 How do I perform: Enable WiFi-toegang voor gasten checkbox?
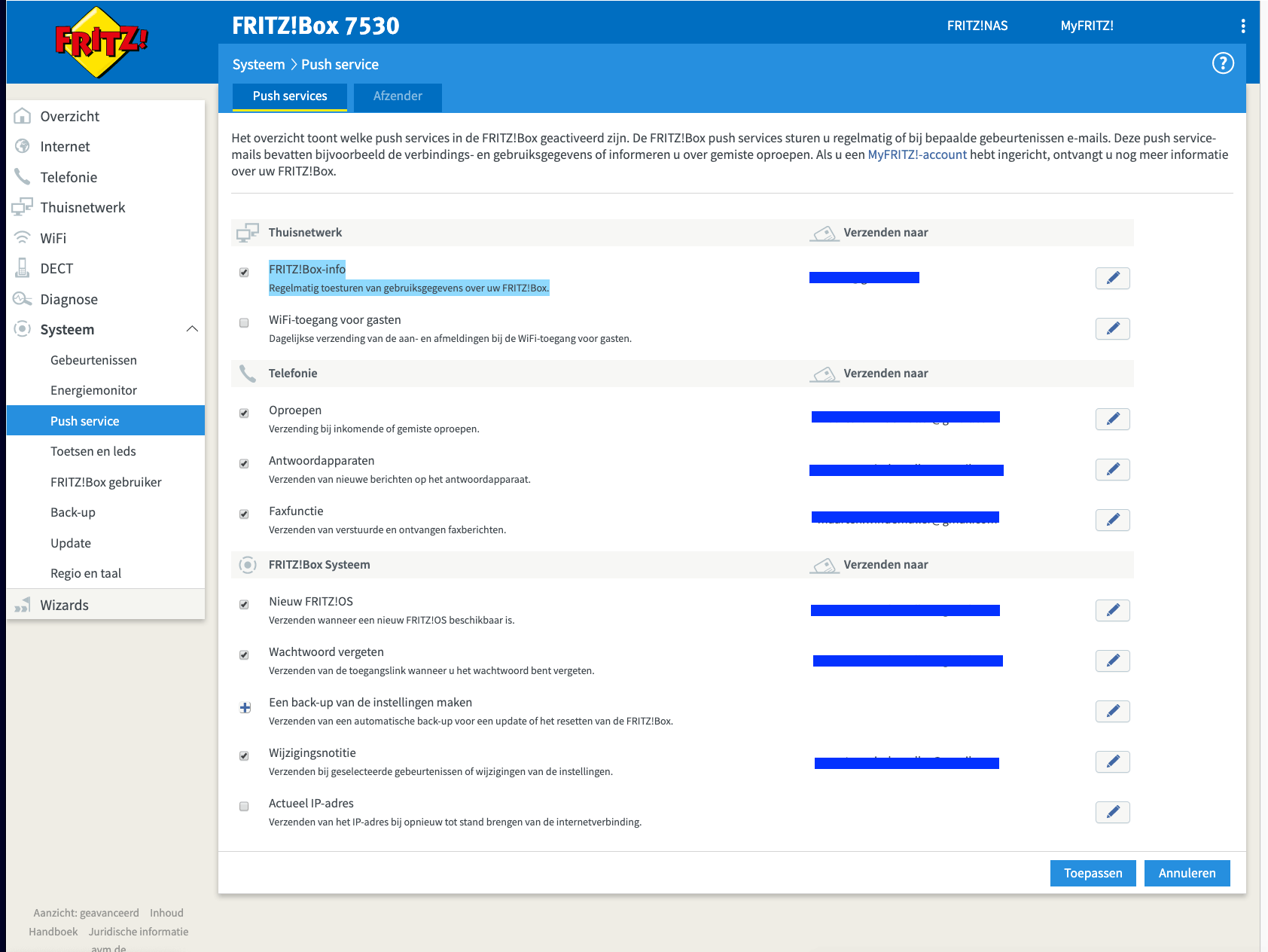tap(244, 323)
